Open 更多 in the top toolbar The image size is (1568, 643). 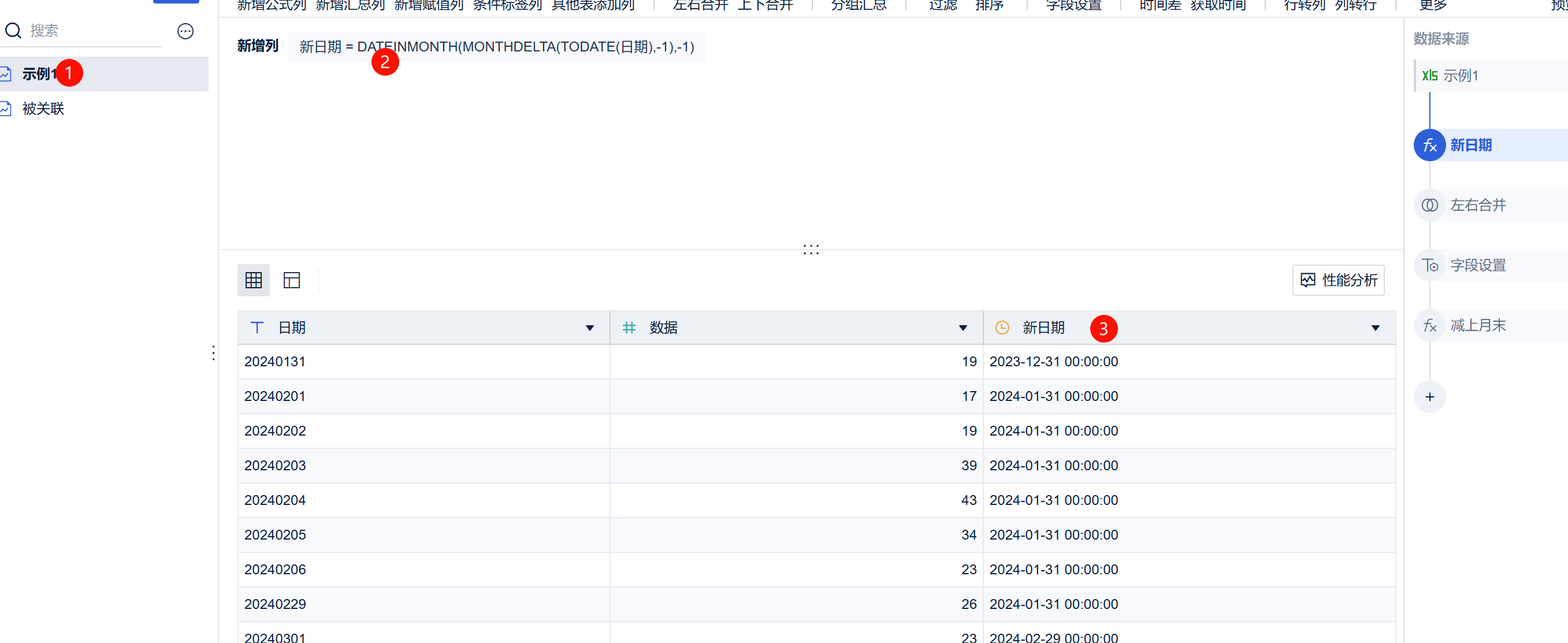pyautogui.click(x=1433, y=5)
